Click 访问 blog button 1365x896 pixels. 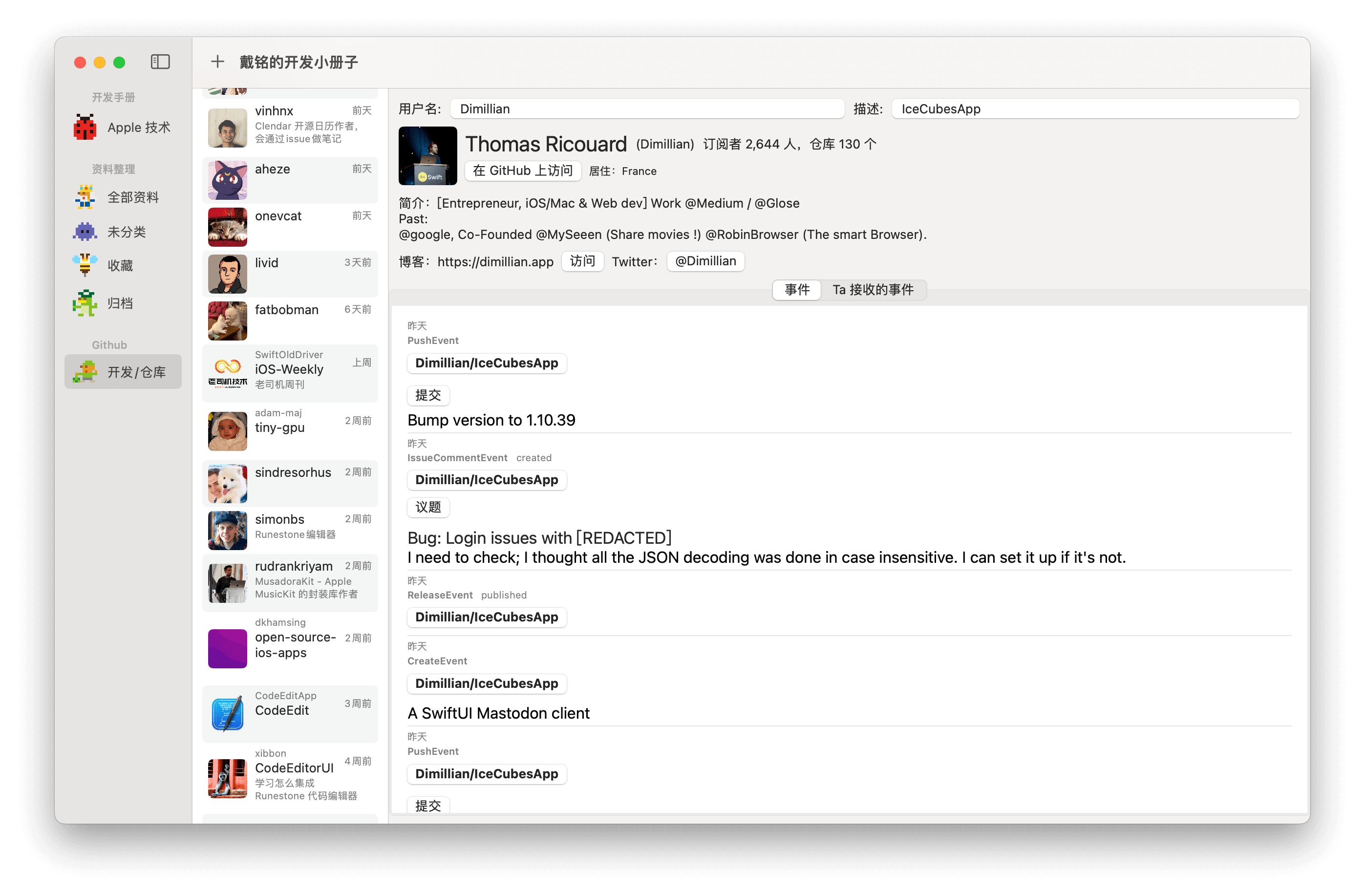point(582,261)
